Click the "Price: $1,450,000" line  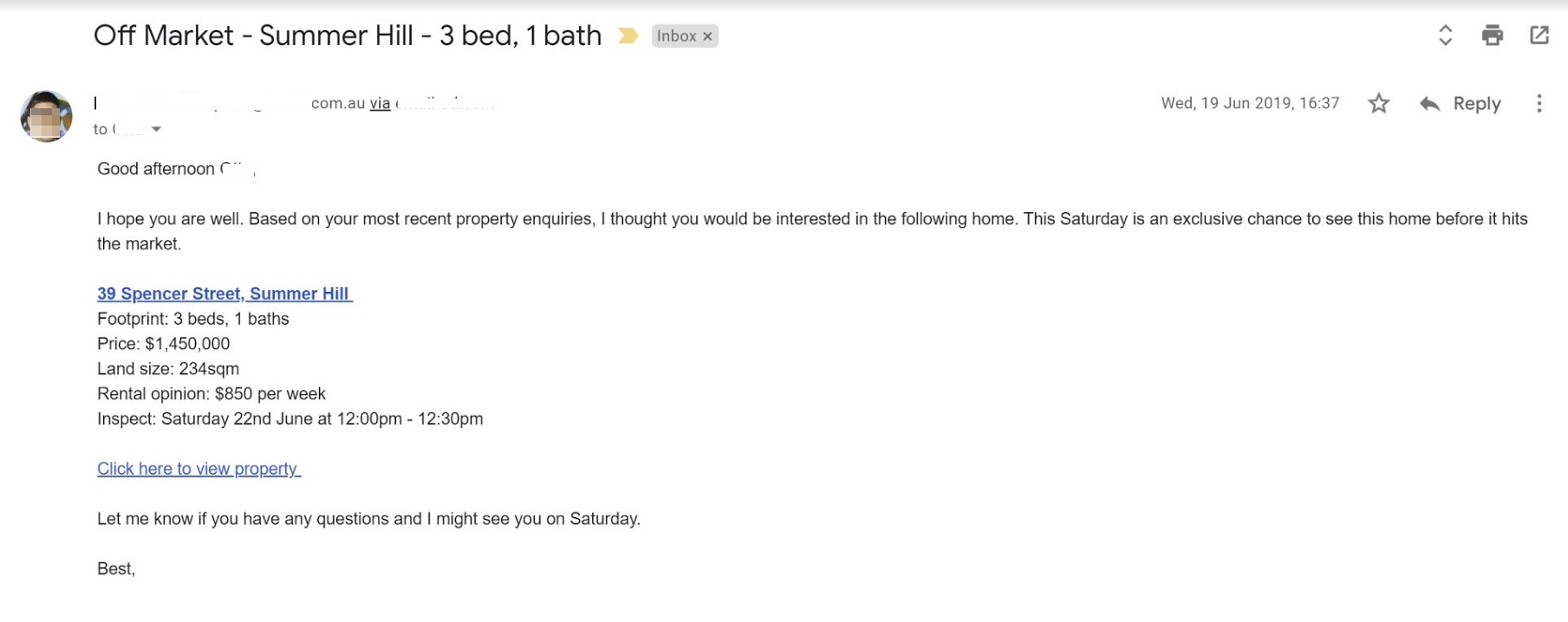point(164,344)
